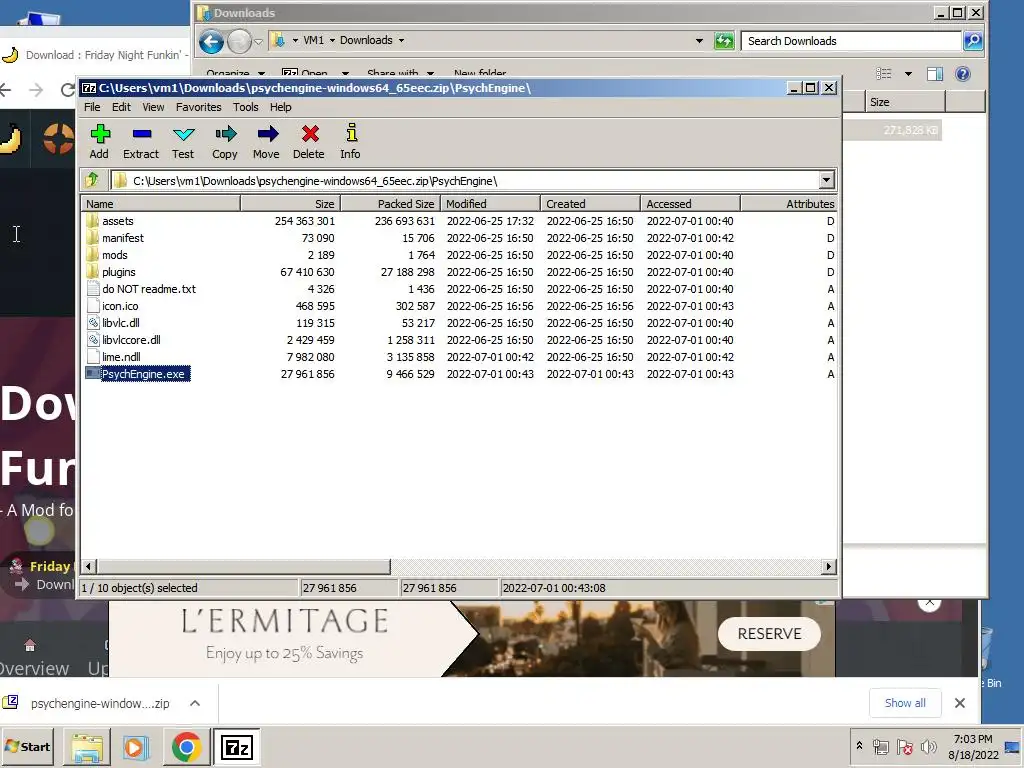Open the Tools menu
This screenshot has height=768, width=1024.
[x=246, y=107]
